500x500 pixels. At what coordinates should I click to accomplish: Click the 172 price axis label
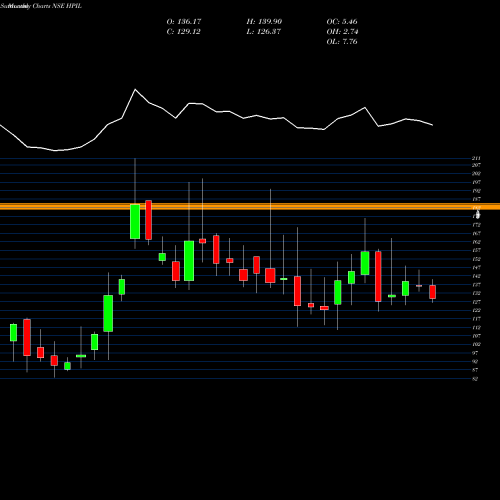[x=476, y=225]
